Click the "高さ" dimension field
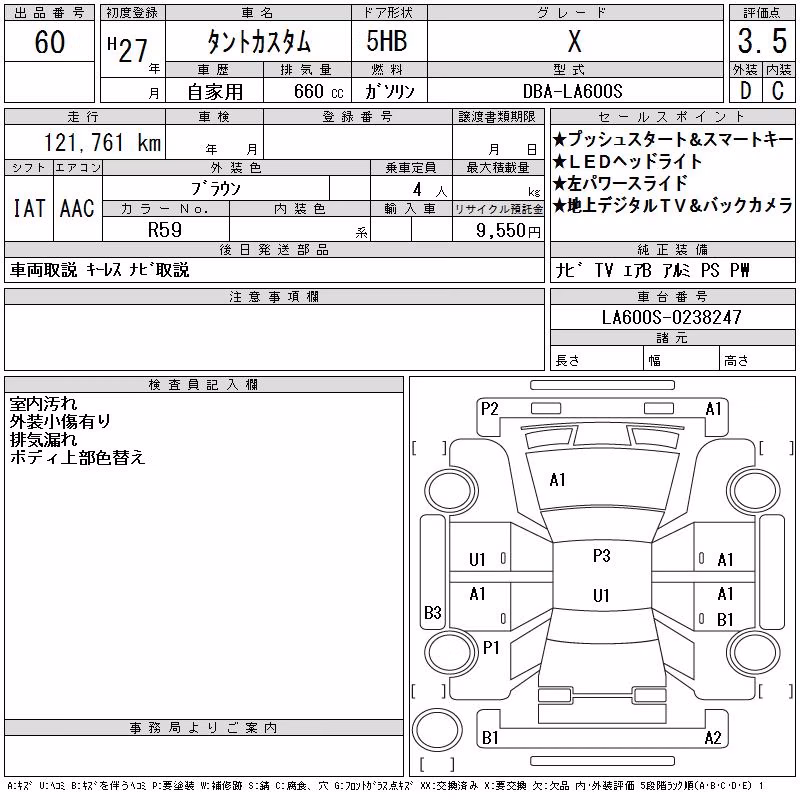 point(757,358)
